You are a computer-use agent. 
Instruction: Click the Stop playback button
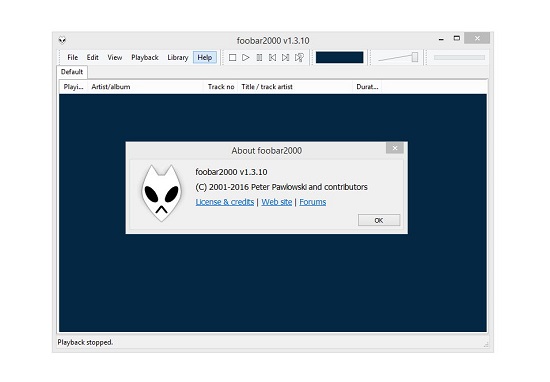232,58
